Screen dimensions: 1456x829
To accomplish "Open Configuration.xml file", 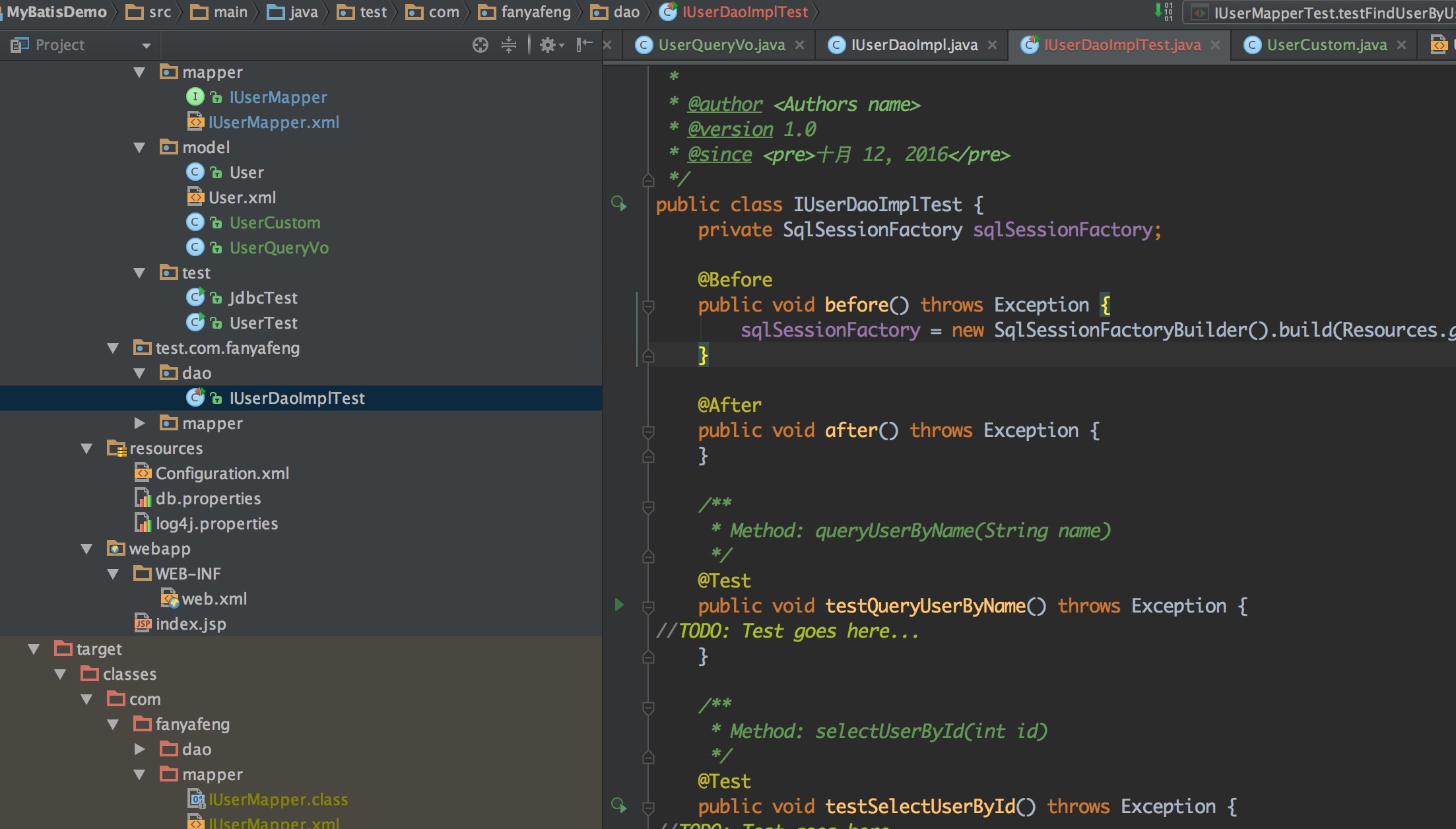I will pos(222,473).
